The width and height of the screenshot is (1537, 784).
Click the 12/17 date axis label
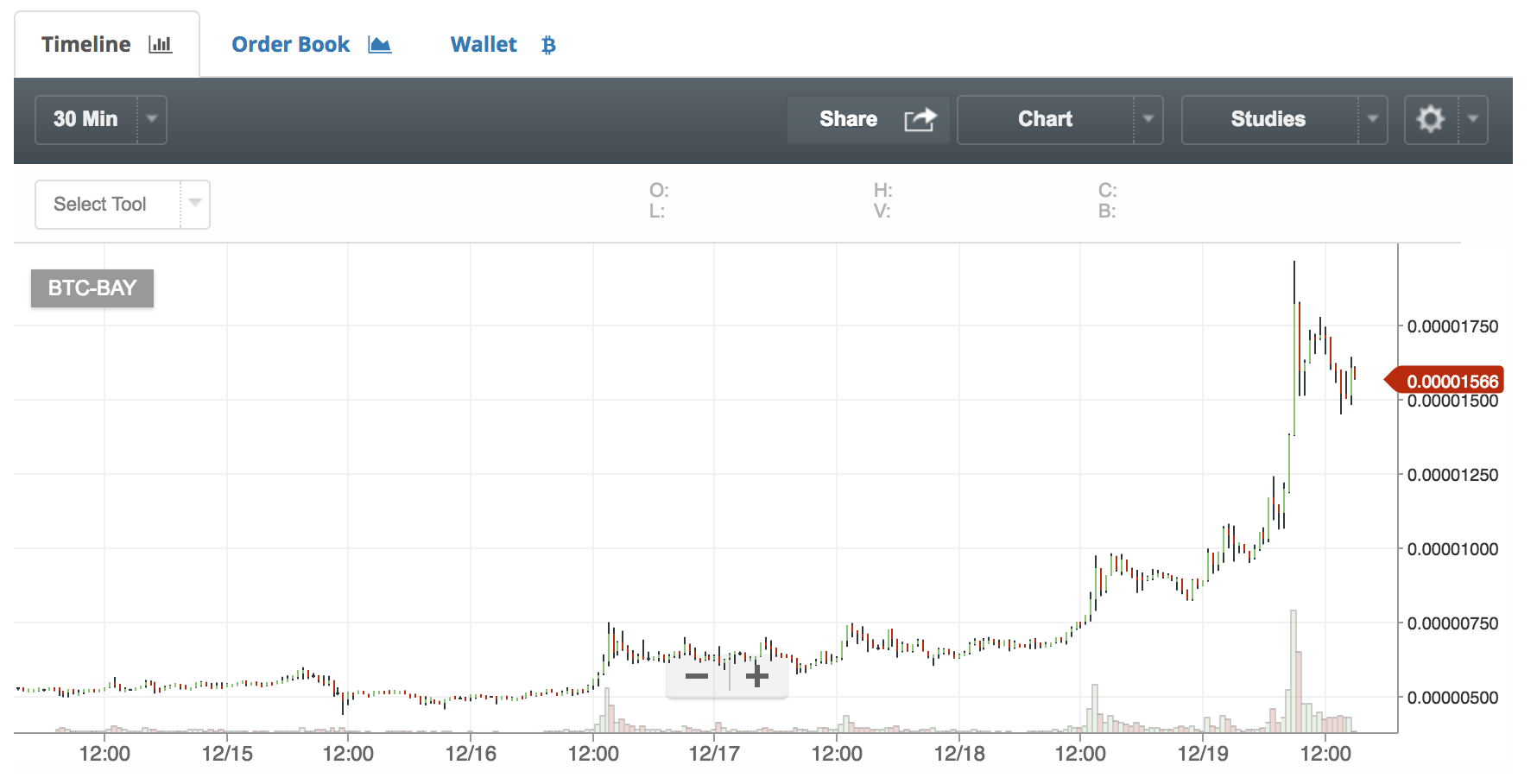(x=714, y=754)
